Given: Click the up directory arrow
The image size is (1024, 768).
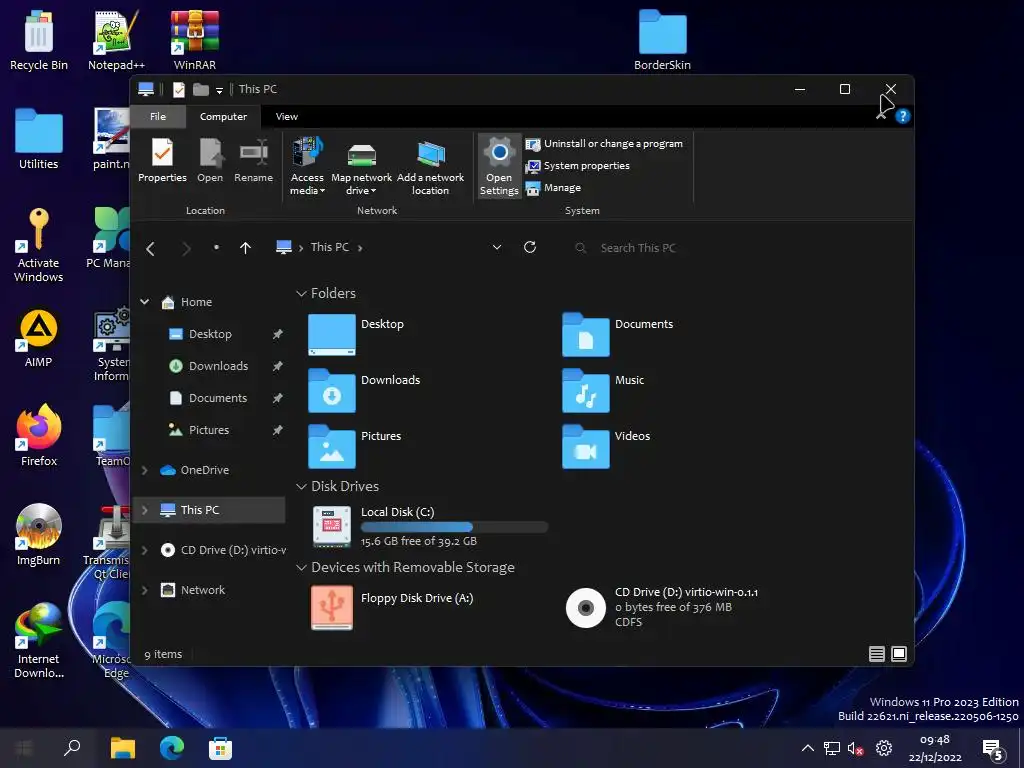Looking at the screenshot, I should coord(246,248).
